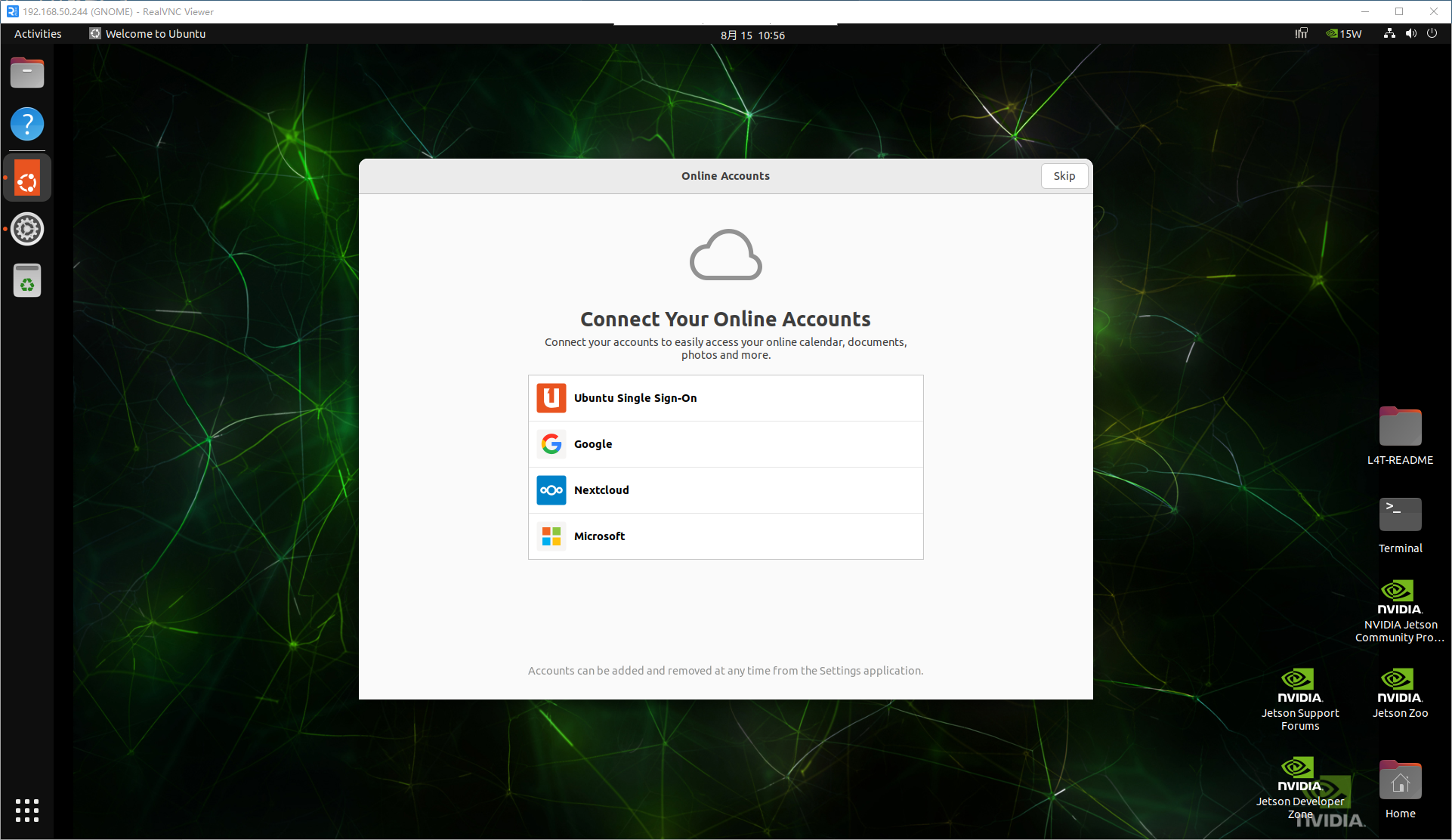Open Settings gear in dock
The image size is (1452, 840).
[x=27, y=229]
